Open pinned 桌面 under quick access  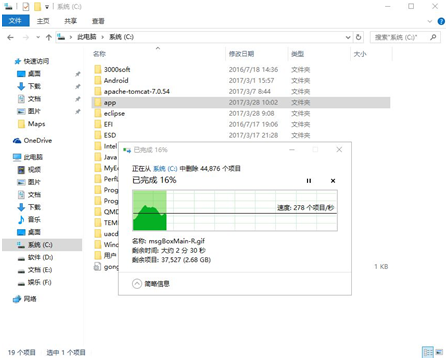coord(34,74)
